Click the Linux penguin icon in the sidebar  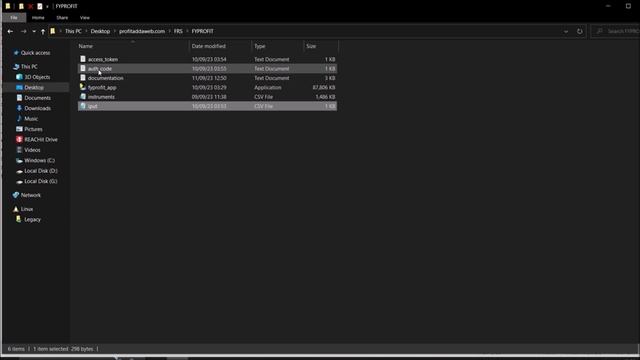16,209
